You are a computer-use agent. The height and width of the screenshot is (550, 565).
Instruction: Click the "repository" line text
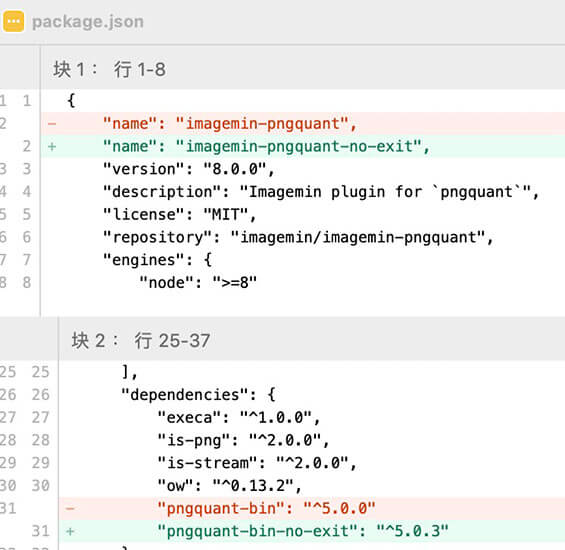(x=298, y=238)
